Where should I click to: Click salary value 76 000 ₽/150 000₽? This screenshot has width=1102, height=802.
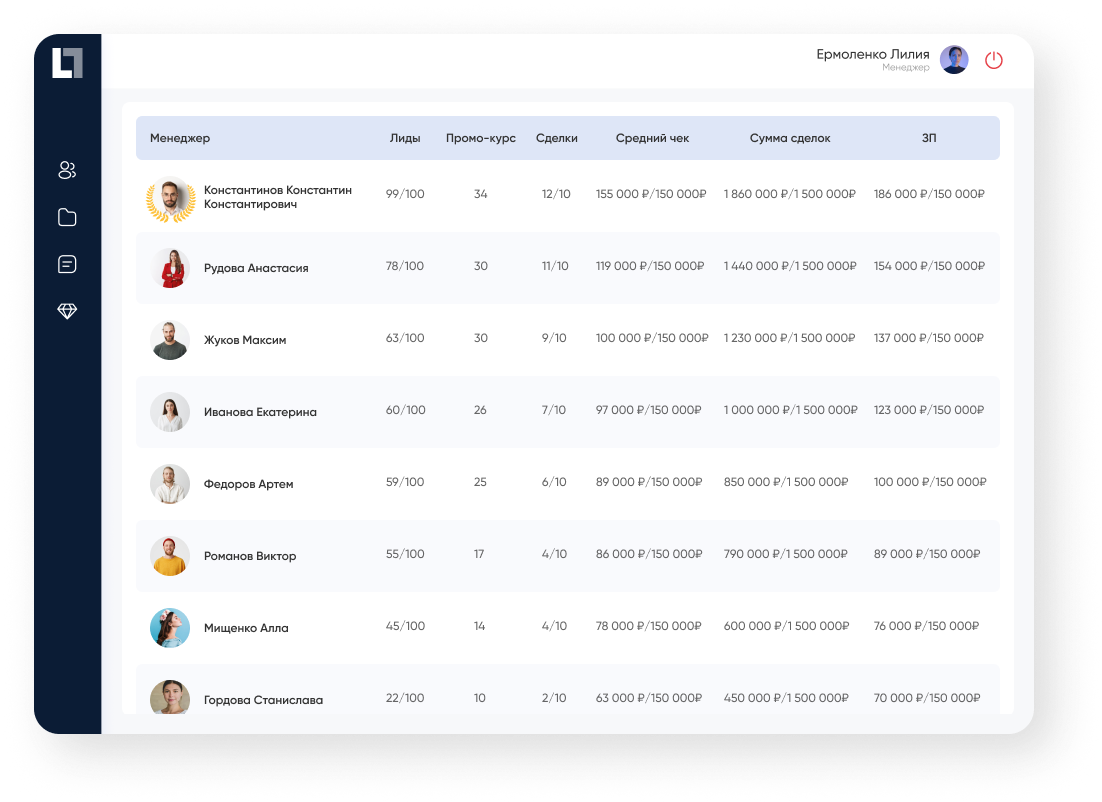pos(926,626)
